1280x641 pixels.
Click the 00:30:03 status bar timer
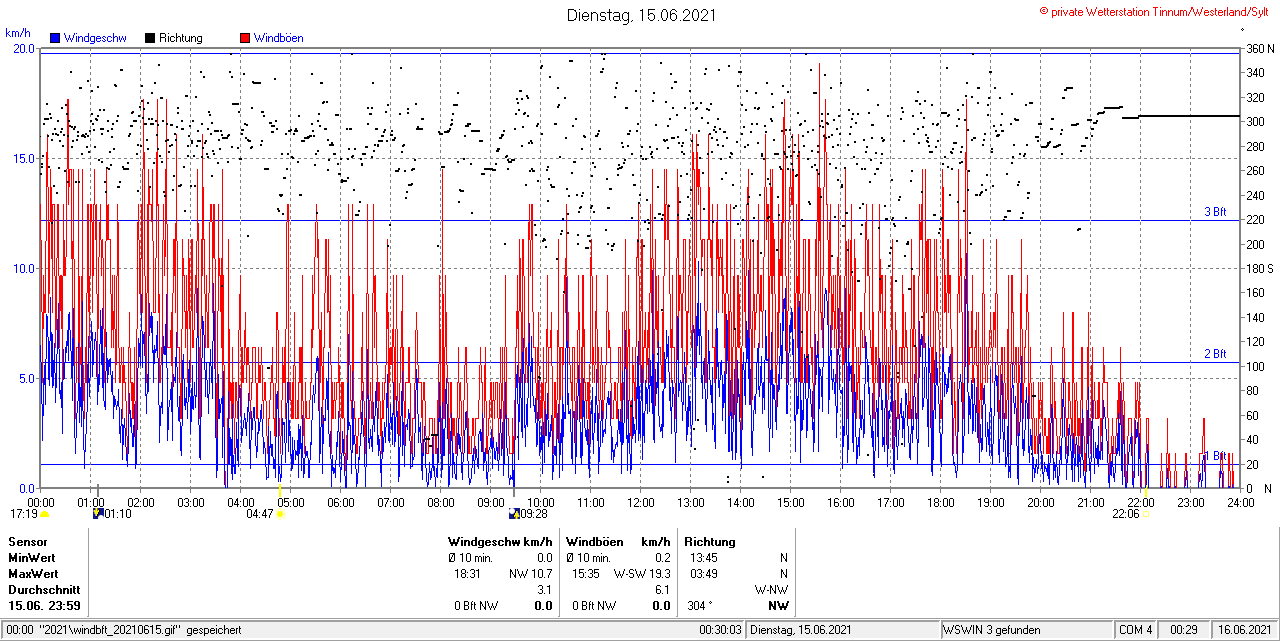click(x=720, y=630)
